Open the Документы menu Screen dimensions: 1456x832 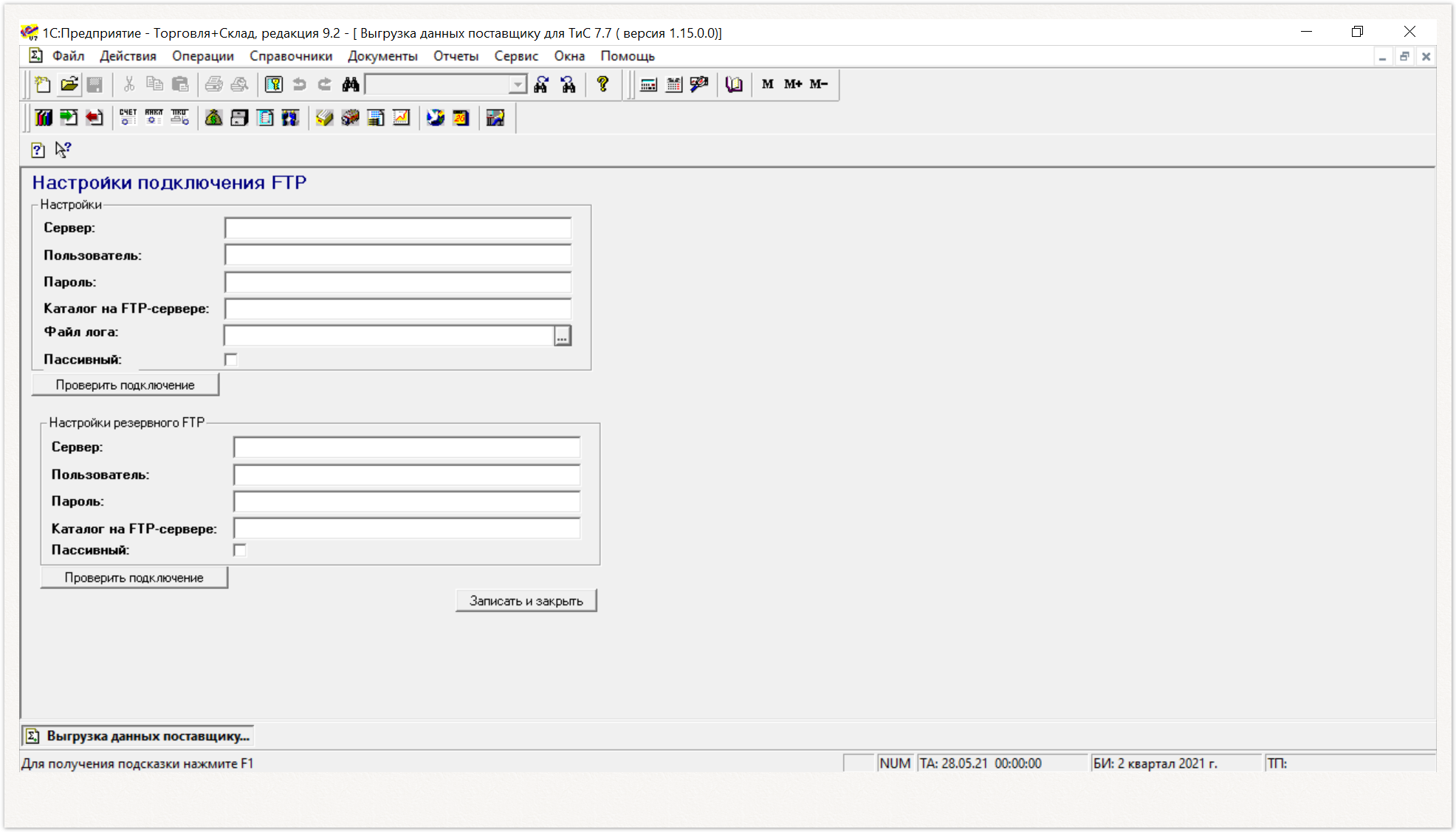(x=383, y=56)
